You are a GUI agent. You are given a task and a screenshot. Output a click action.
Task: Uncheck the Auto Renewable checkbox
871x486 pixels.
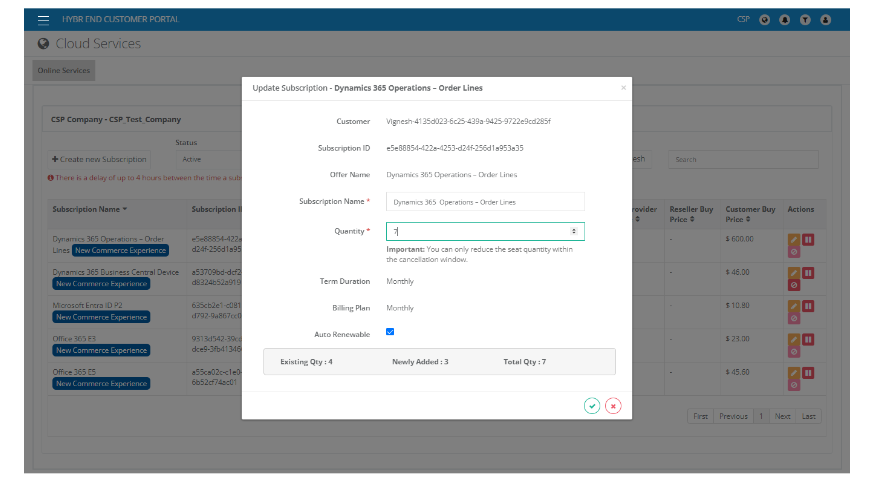click(390, 332)
